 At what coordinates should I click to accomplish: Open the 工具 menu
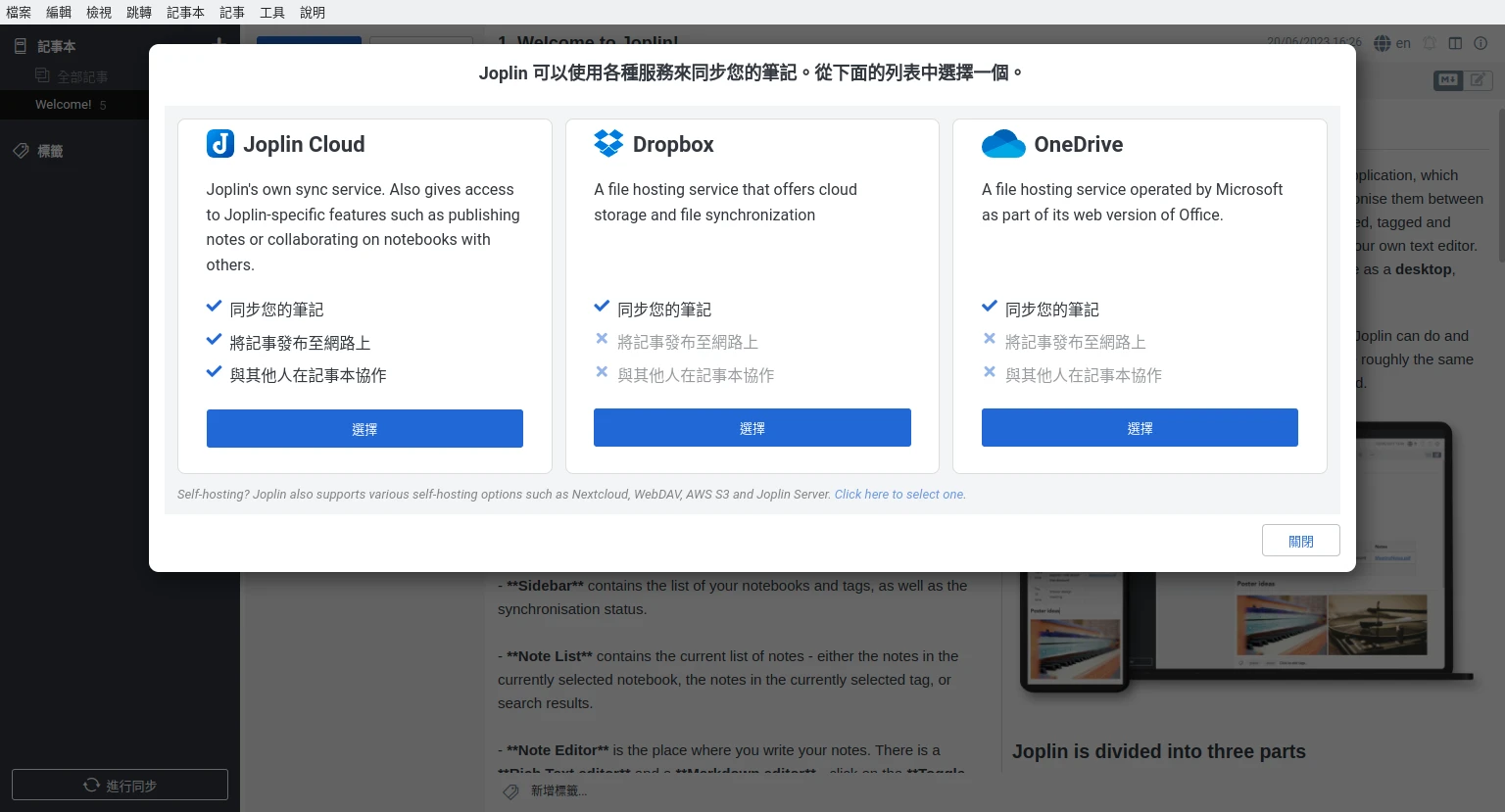click(272, 13)
